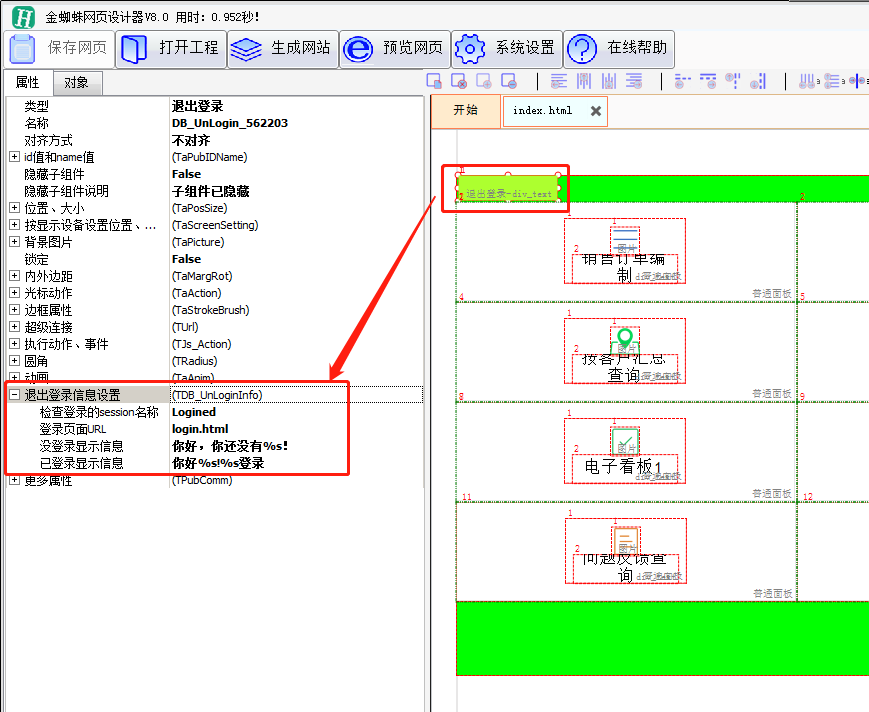
Task: Collapse the 退出登录信息设置 property group
Action: click(14, 395)
